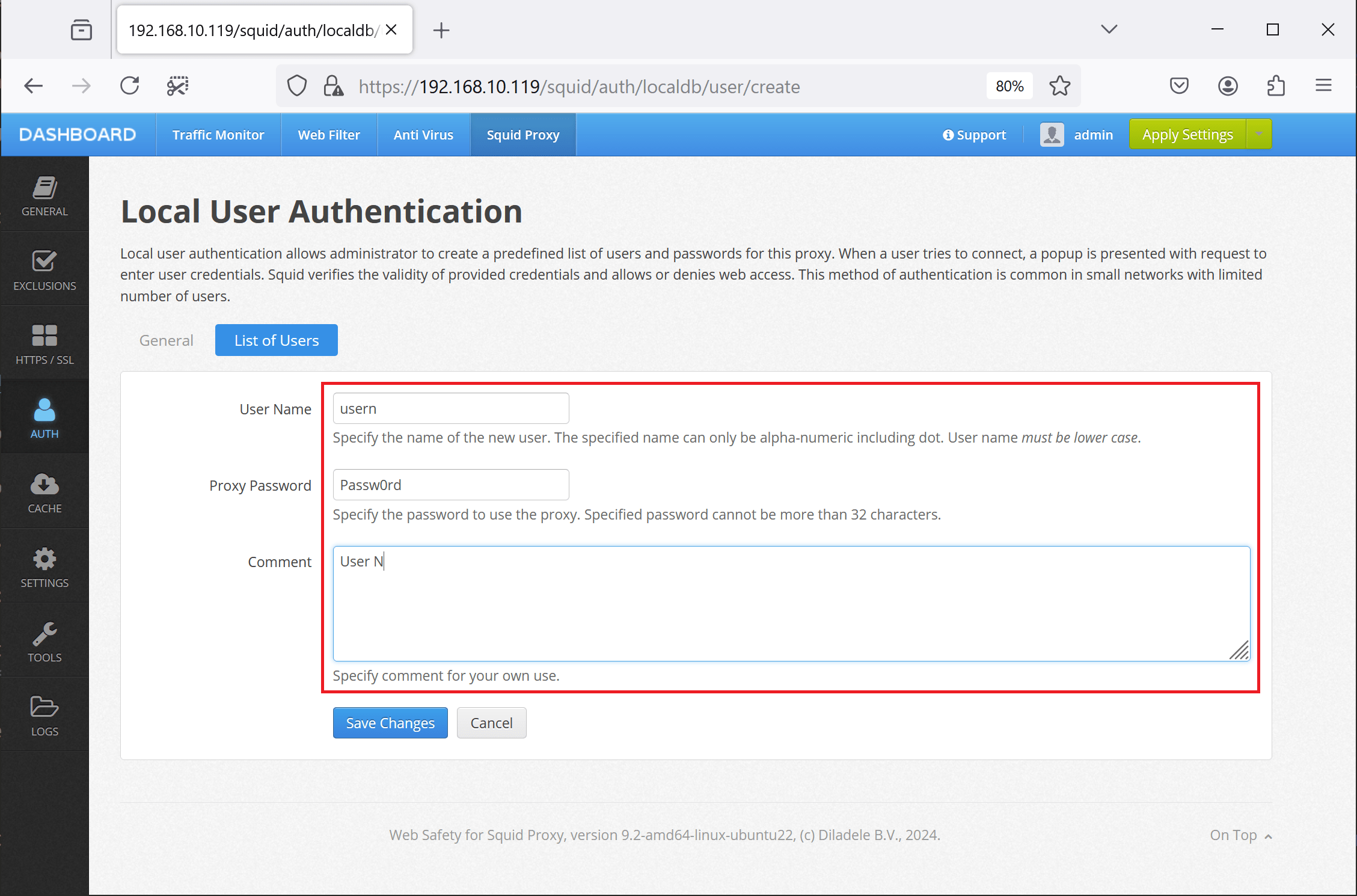The width and height of the screenshot is (1357, 896).
Task: Click the browser reload button
Action: [x=129, y=86]
